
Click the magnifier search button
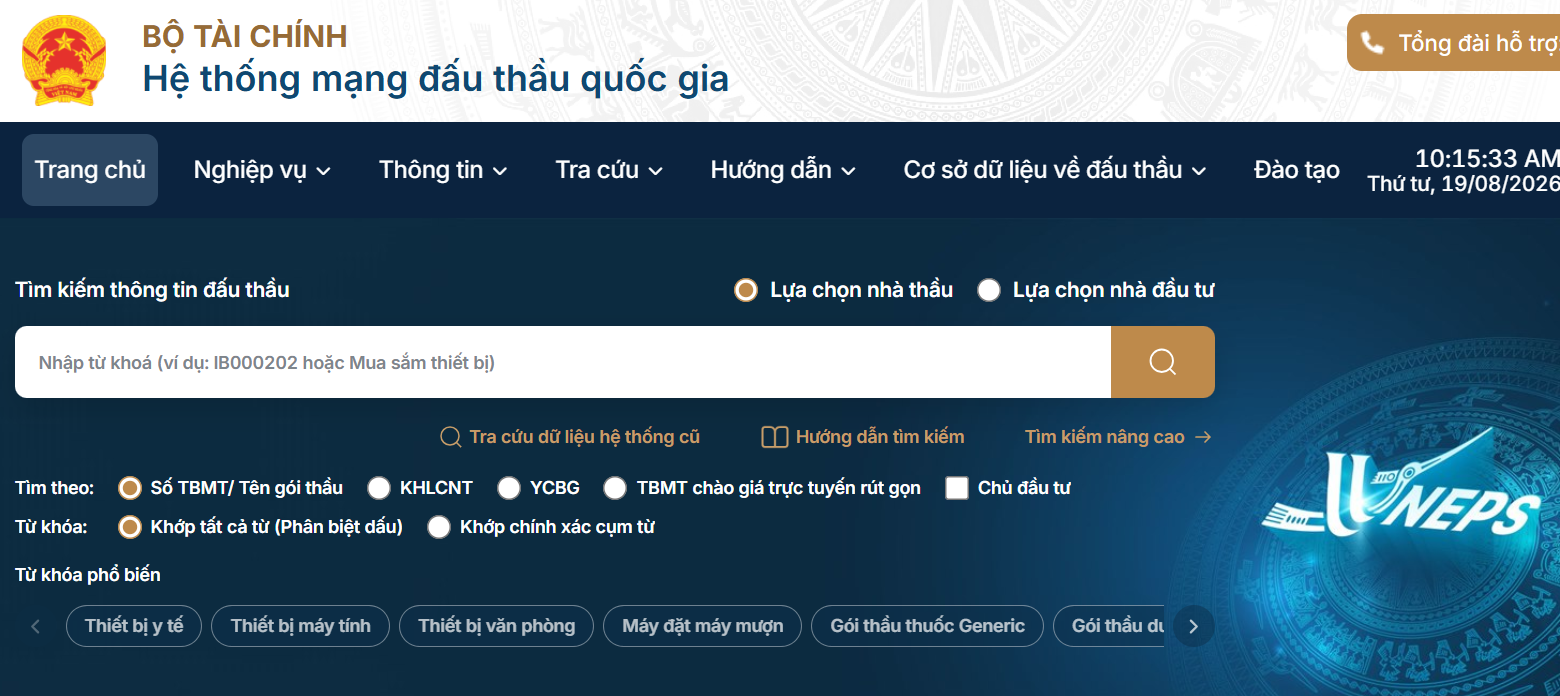click(1162, 362)
